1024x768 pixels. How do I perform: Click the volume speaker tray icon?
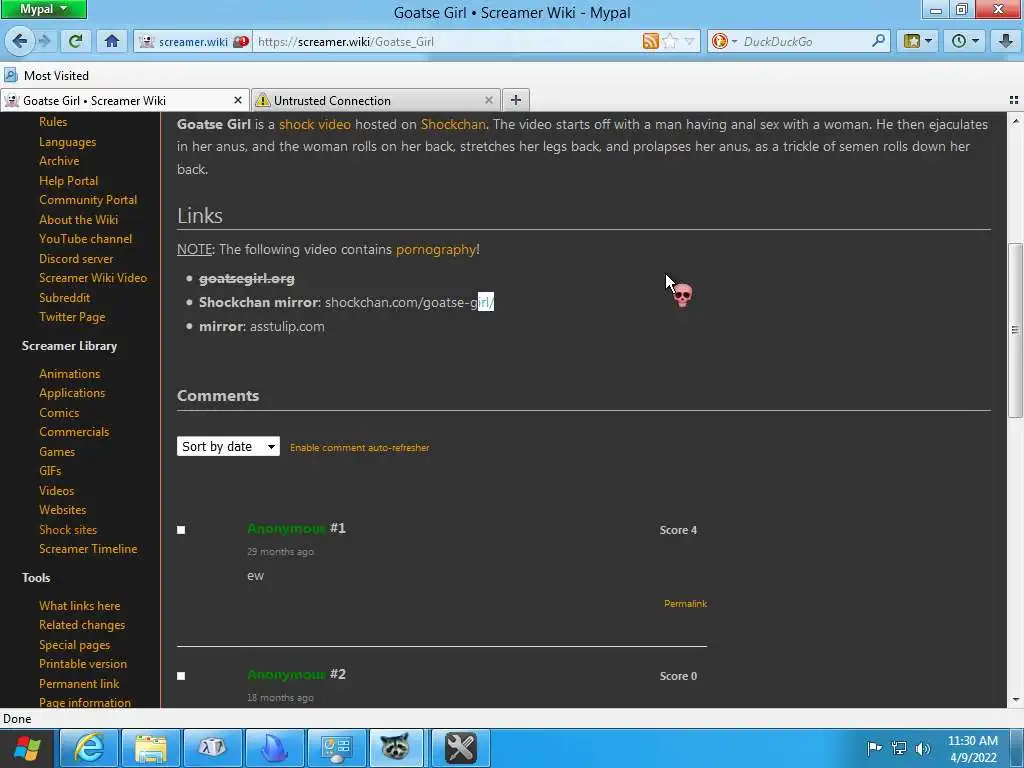(x=923, y=748)
